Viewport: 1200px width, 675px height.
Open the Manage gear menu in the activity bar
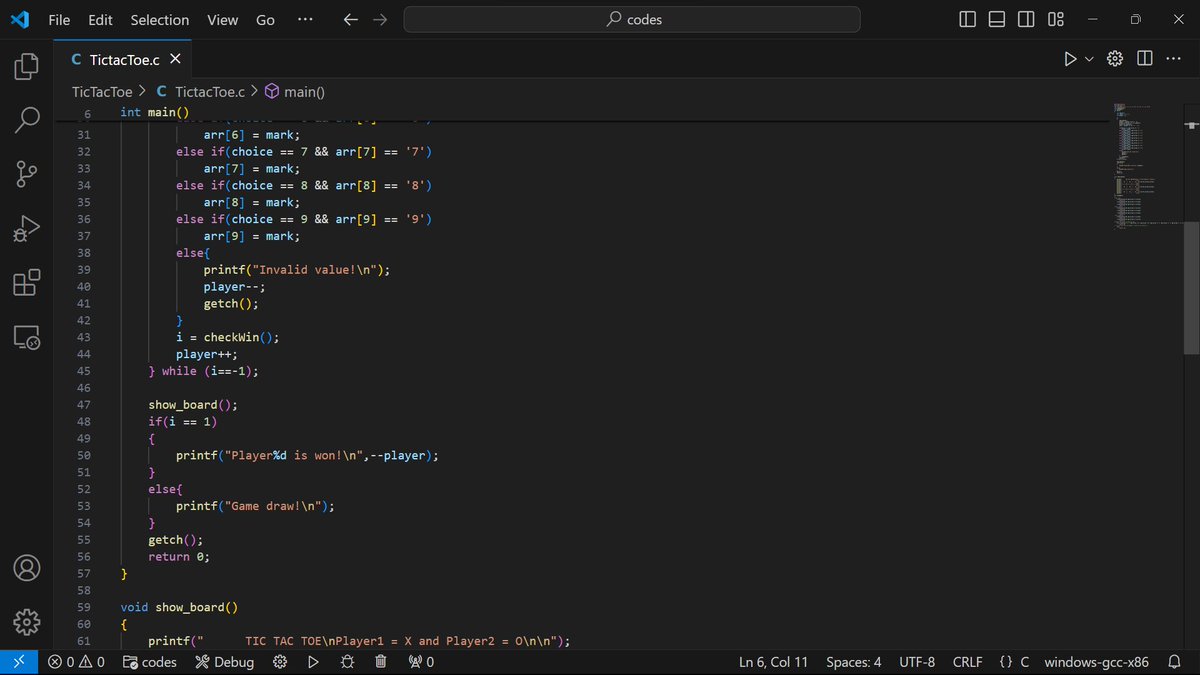point(27,622)
